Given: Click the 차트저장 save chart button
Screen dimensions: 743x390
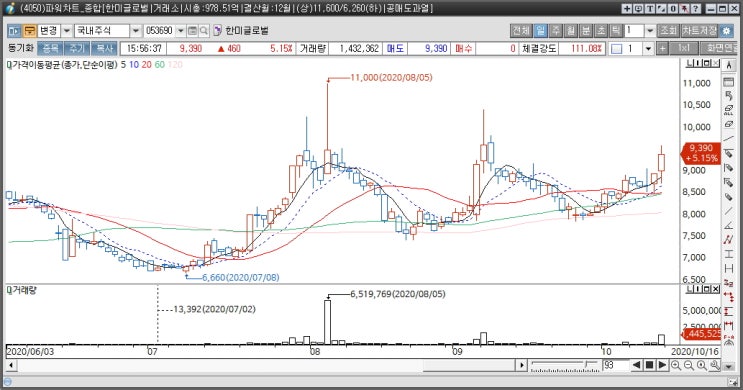Looking at the screenshot, I should [x=699, y=31].
